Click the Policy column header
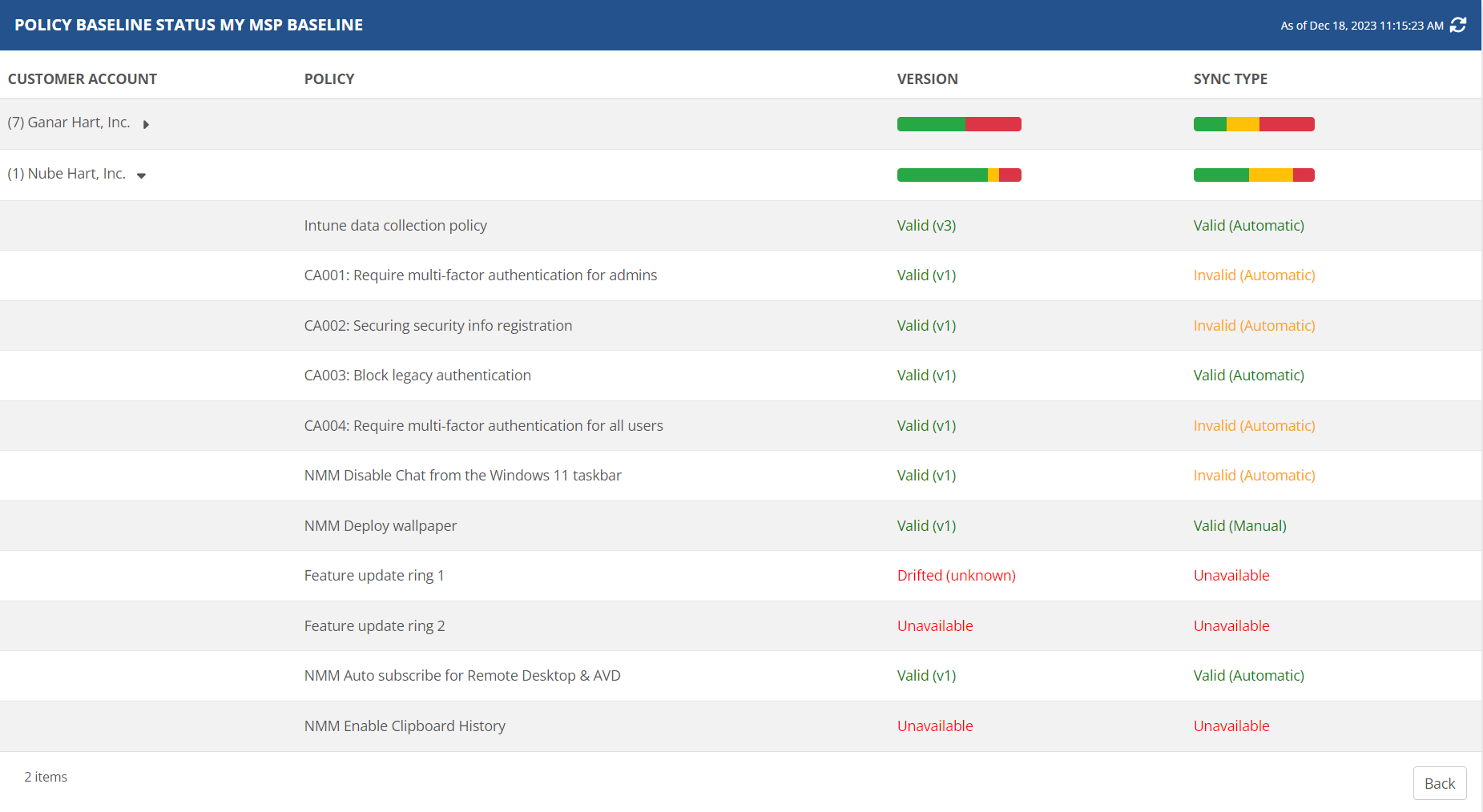Image resolution: width=1483 pixels, height=812 pixels. 328,79
